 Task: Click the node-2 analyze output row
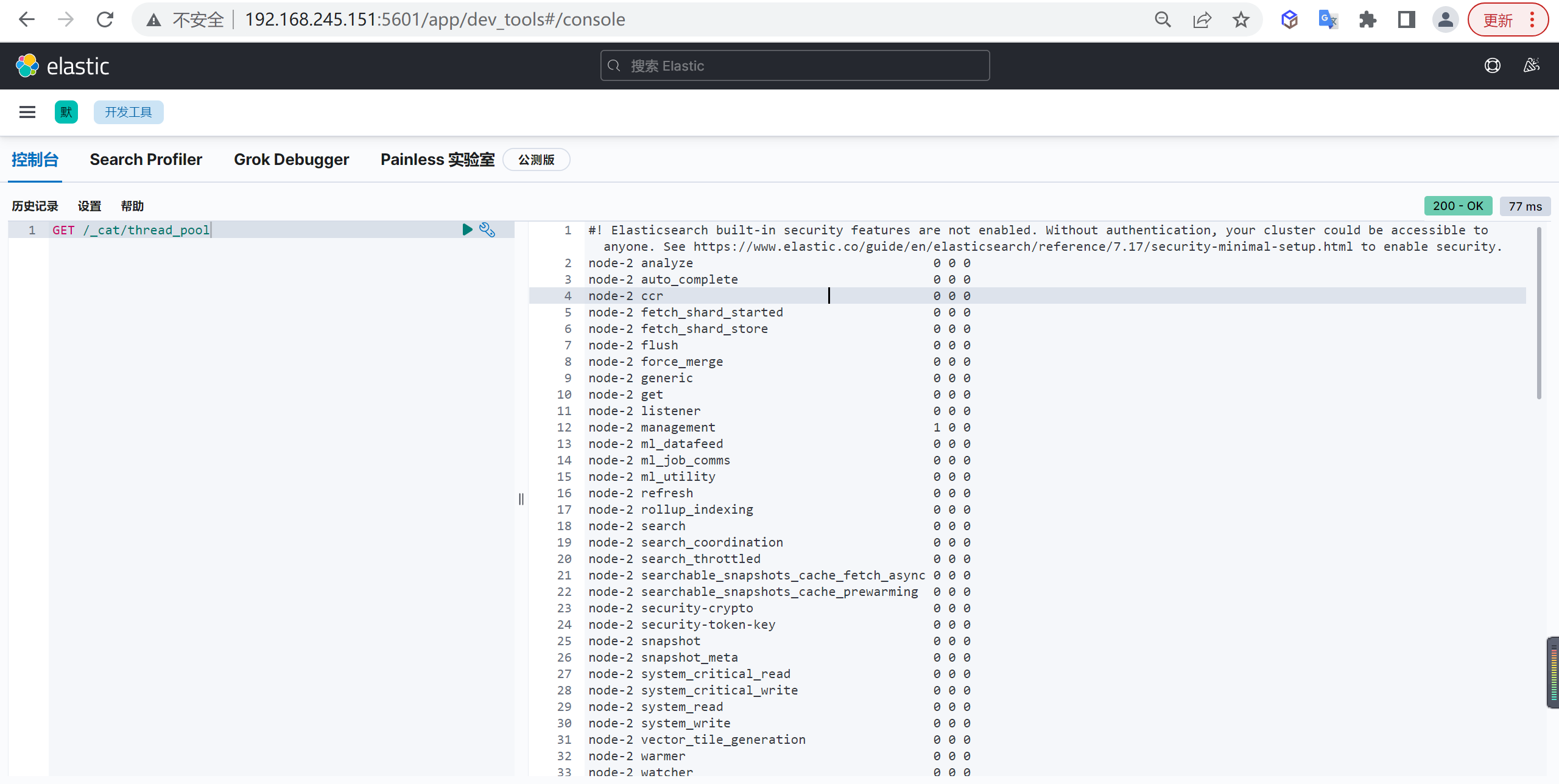[779, 263]
